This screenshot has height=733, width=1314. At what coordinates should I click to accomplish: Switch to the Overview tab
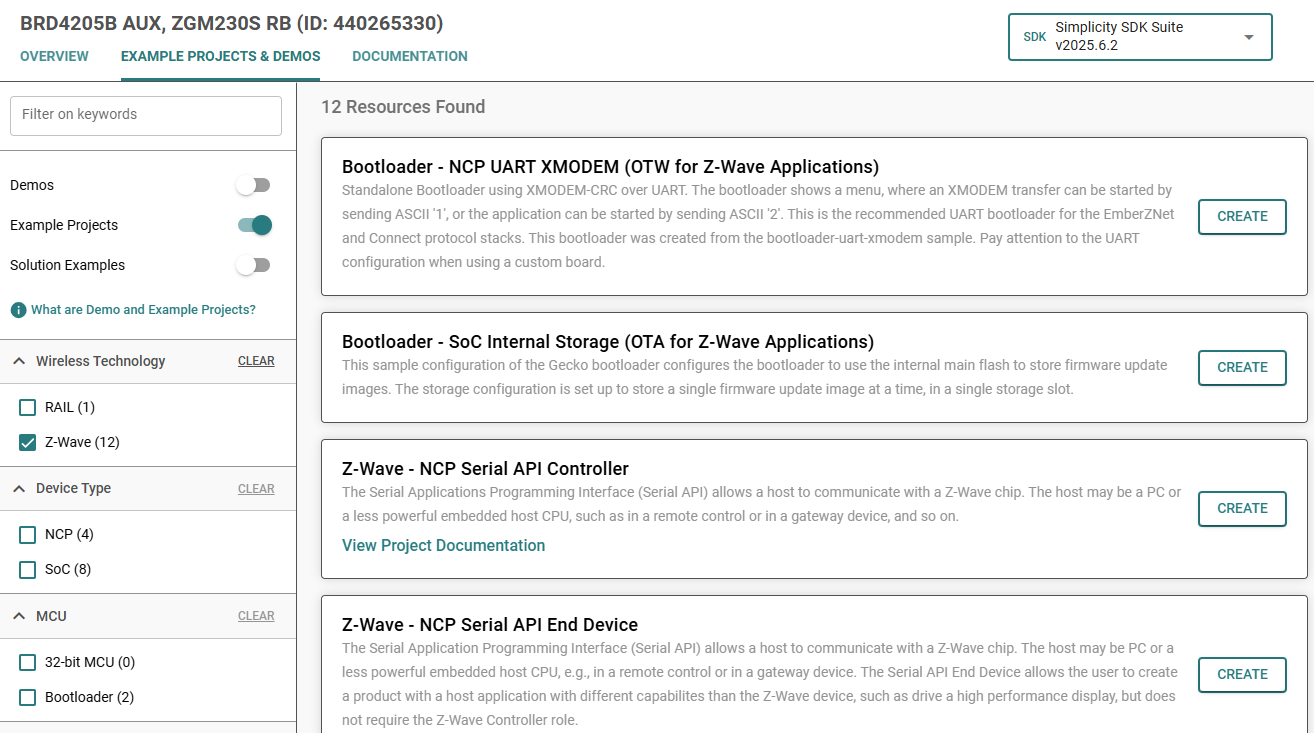[x=54, y=56]
